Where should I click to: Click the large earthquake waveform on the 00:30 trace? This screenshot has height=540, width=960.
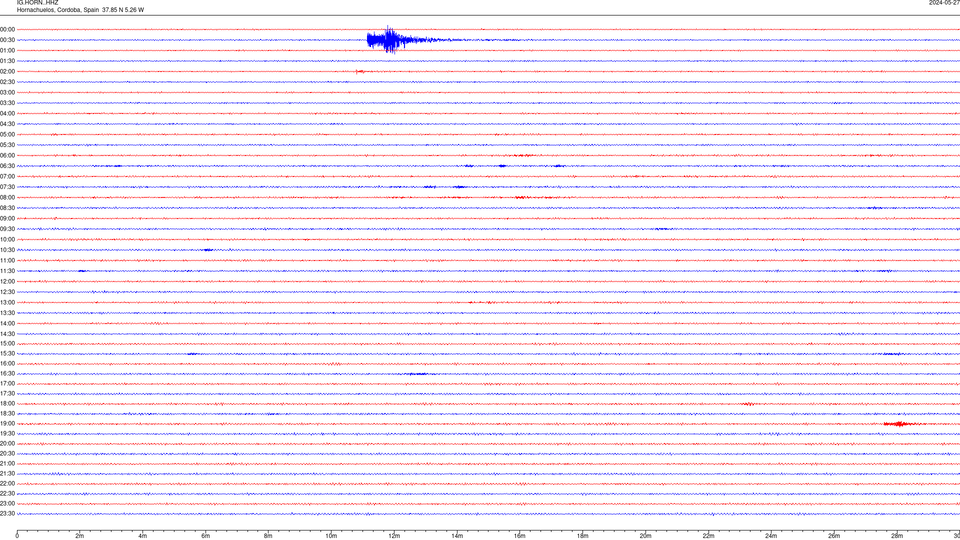(x=401, y=40)
